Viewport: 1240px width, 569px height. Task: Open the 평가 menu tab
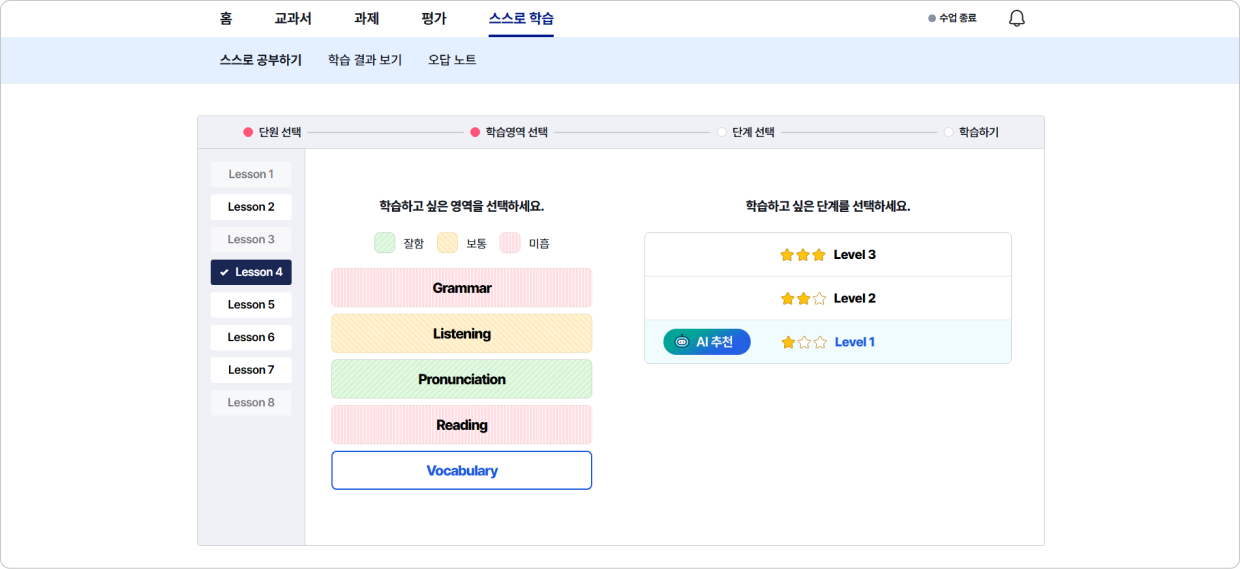[x=434, y=18]
